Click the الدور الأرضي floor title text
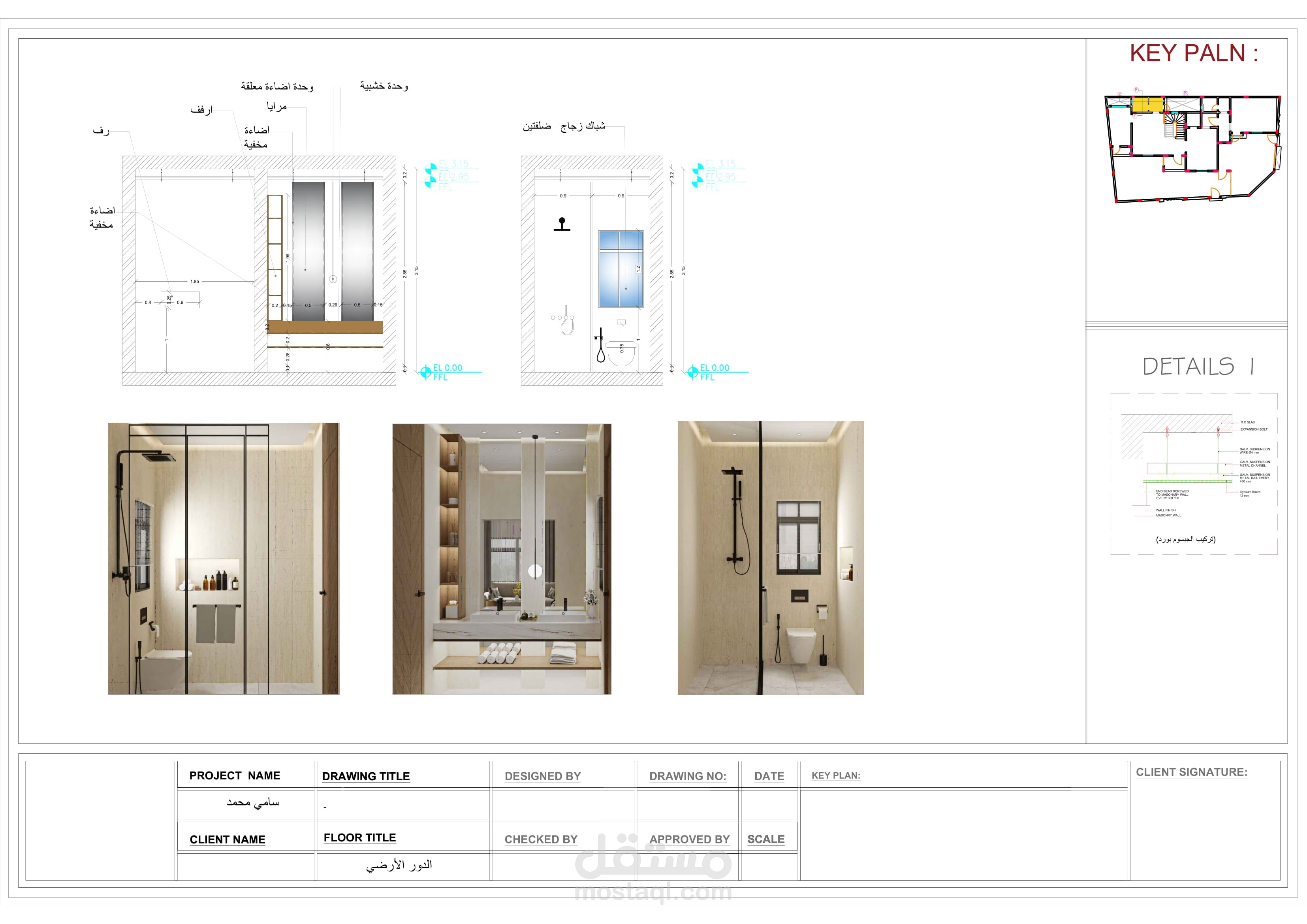The height and width of the screenshot is (924, 1307). pos(399,865)
